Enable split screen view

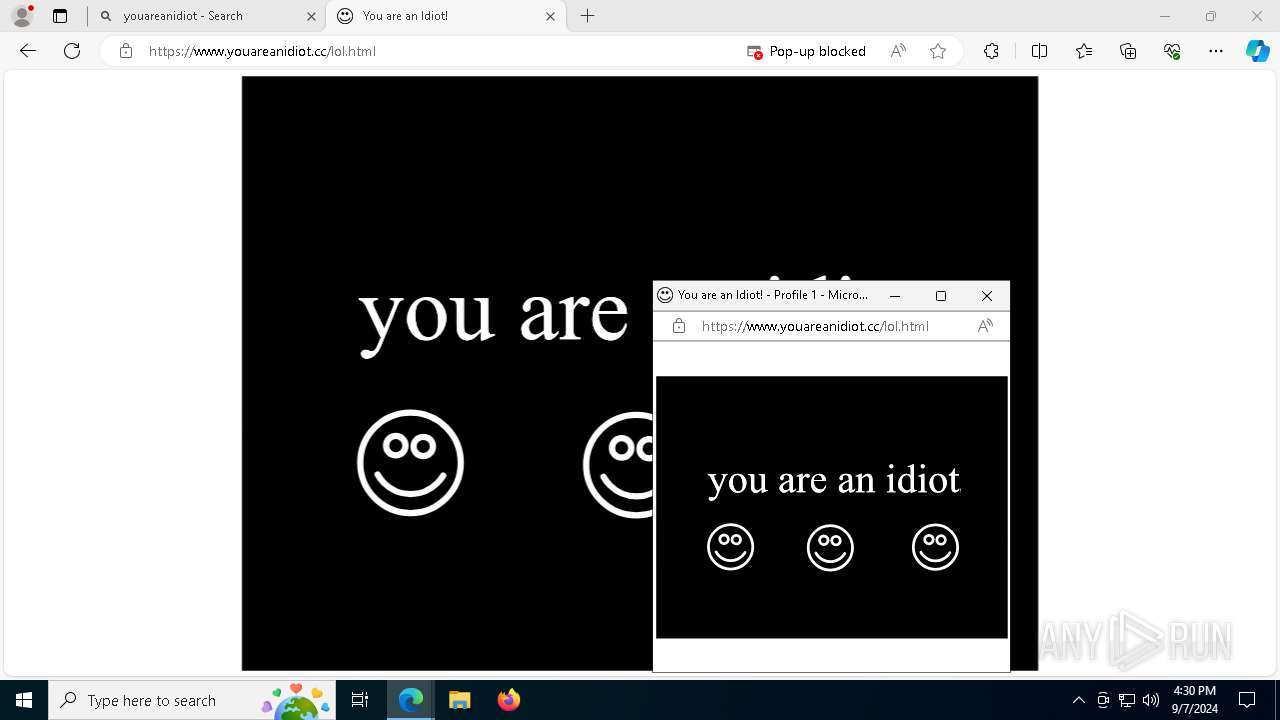pos(1039,51)
